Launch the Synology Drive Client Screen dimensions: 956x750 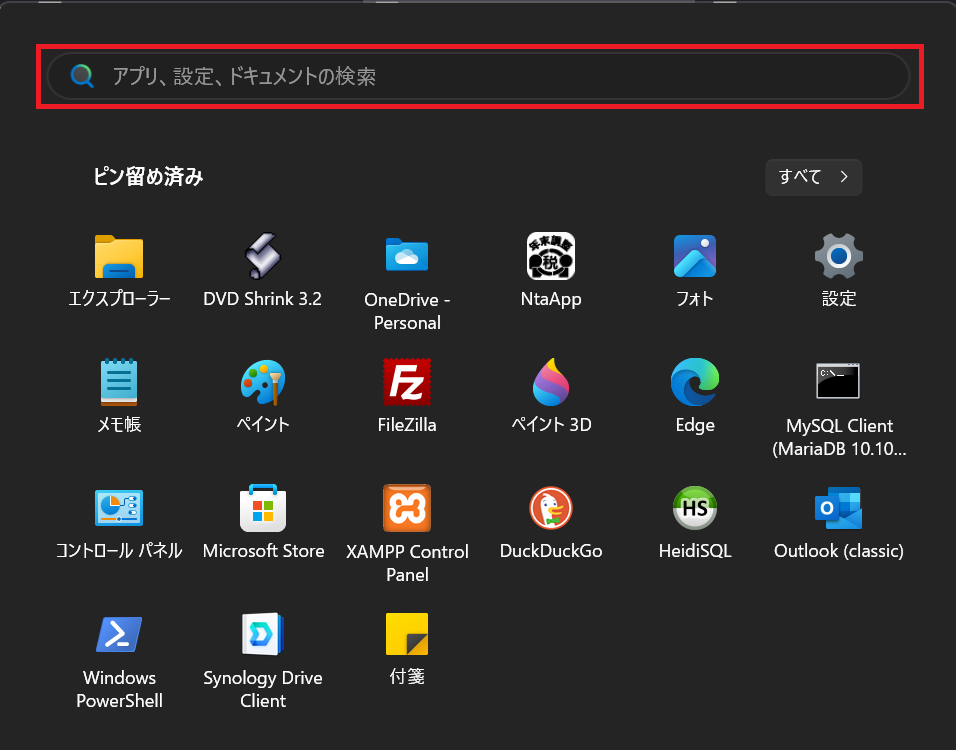pos(263,634)
